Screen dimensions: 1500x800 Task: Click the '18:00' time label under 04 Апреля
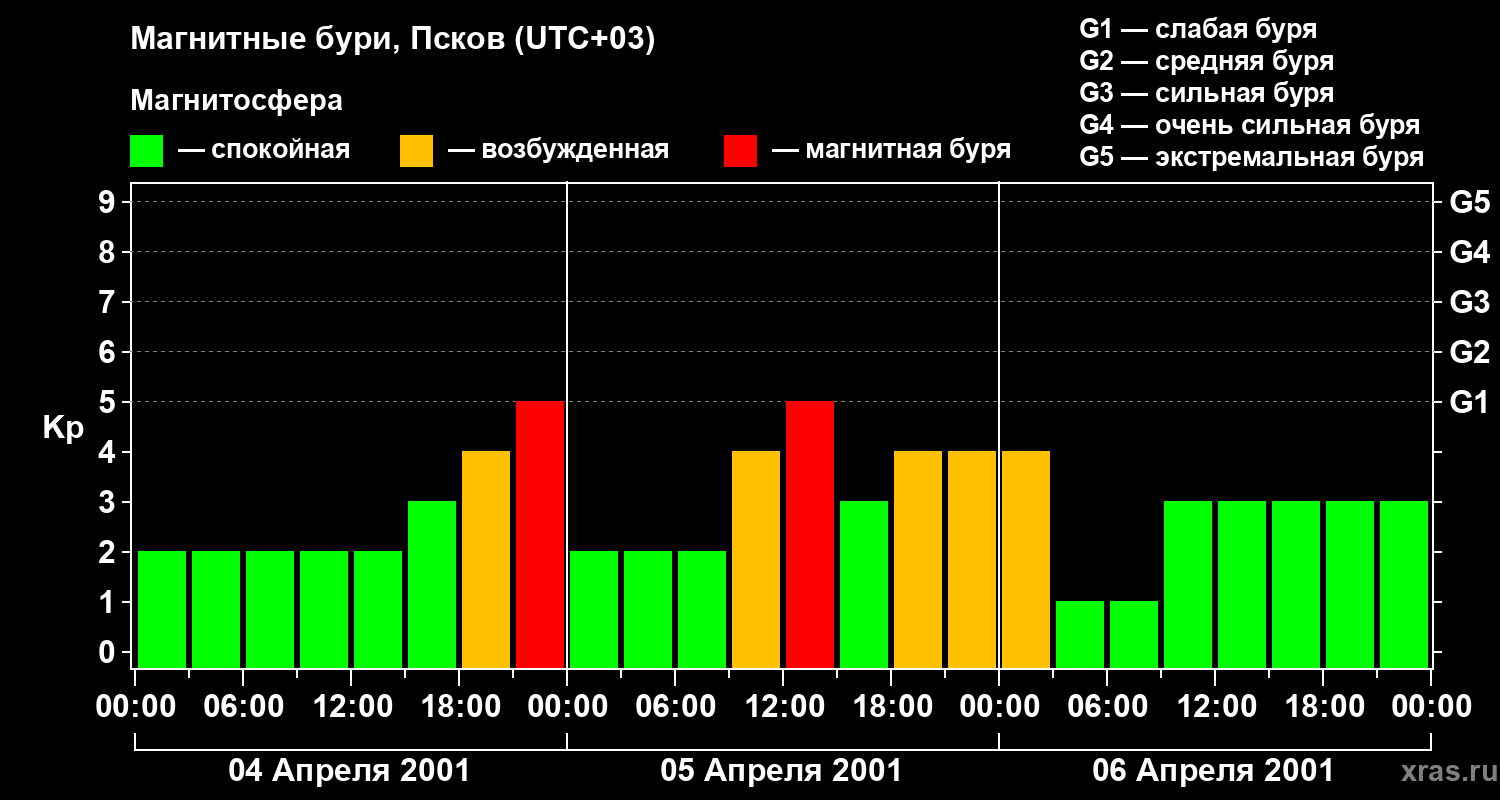[x=459, y=707]
